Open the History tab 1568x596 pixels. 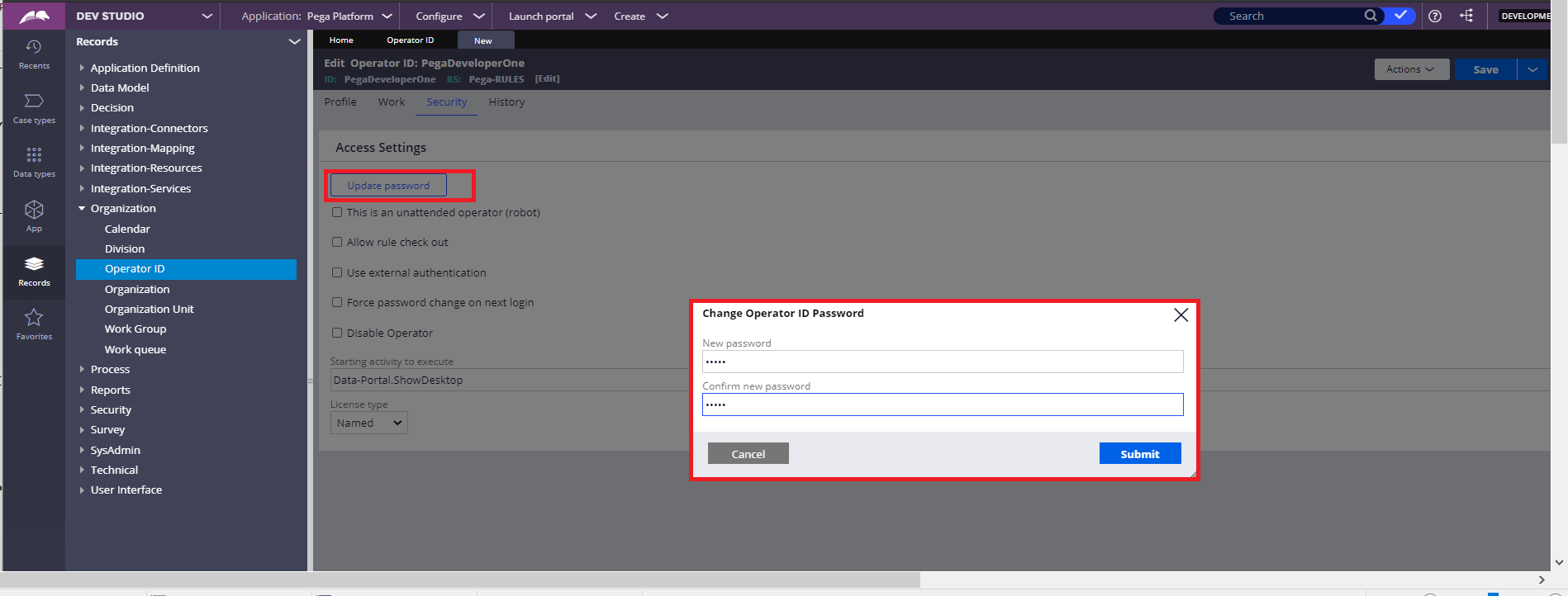coord(506,102)
